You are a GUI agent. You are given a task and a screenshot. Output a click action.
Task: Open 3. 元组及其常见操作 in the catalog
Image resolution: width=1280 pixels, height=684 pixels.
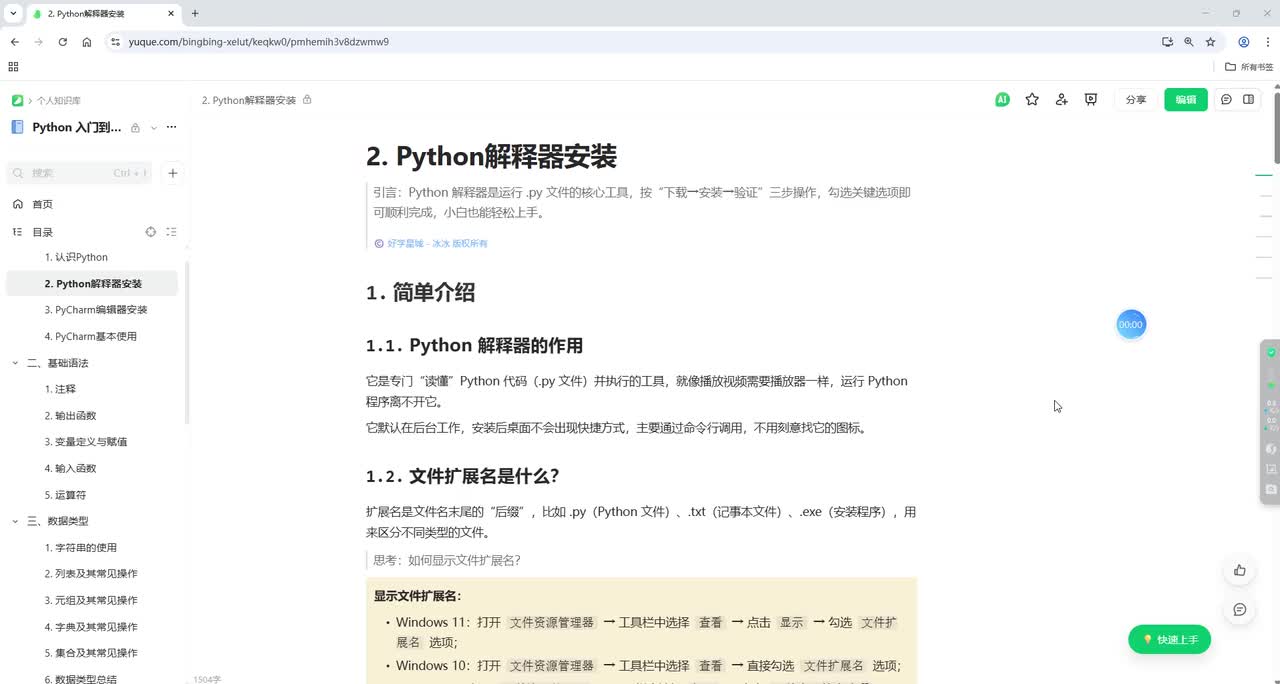coord(91,600)
